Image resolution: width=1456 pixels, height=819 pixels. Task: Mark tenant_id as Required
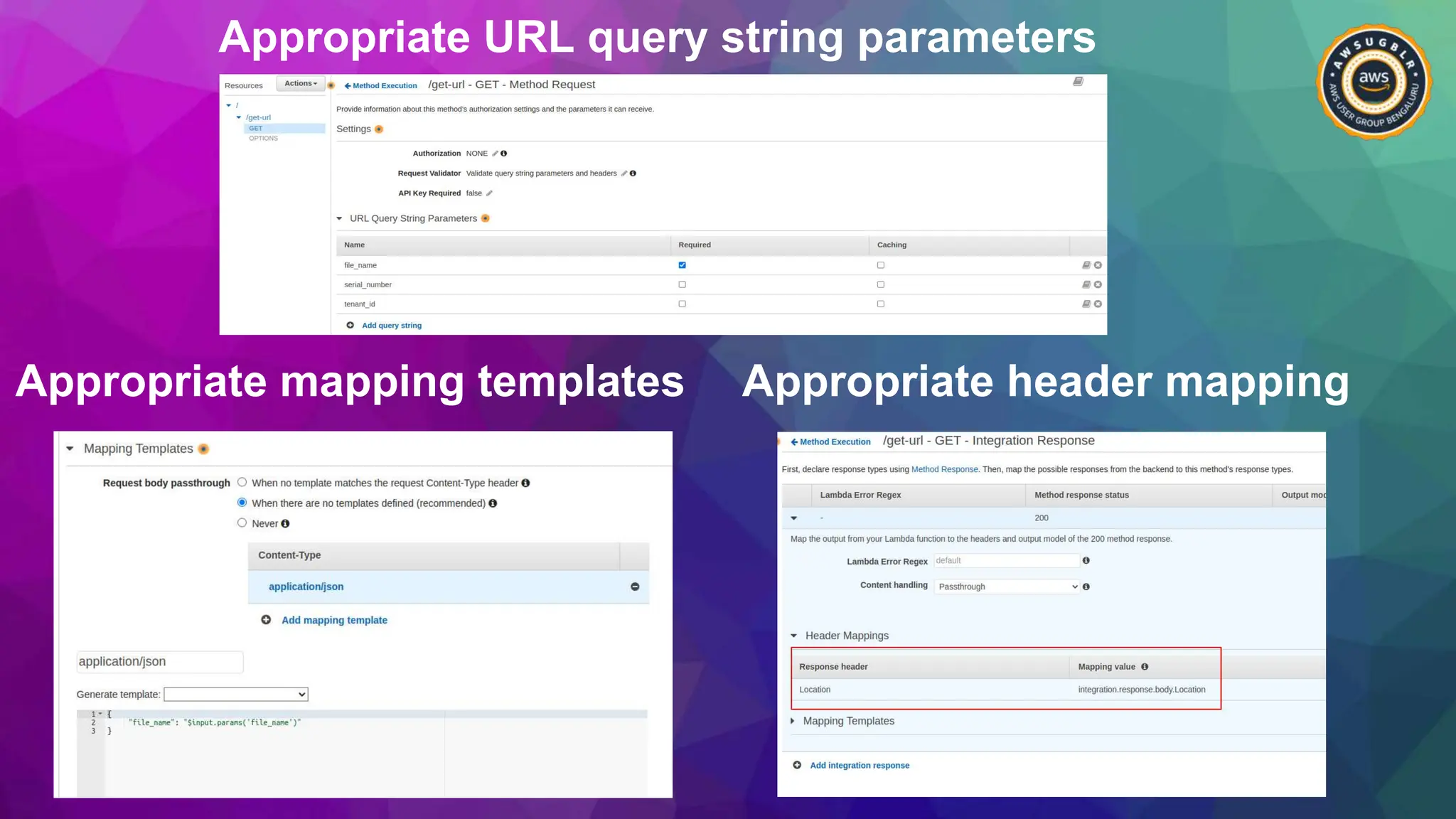[682, 304]
